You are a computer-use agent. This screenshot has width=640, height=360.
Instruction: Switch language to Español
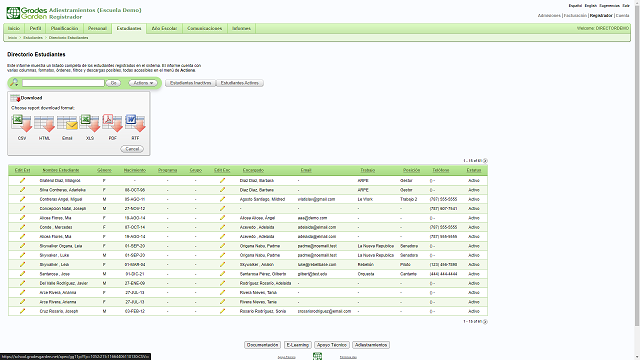(575, 6)
